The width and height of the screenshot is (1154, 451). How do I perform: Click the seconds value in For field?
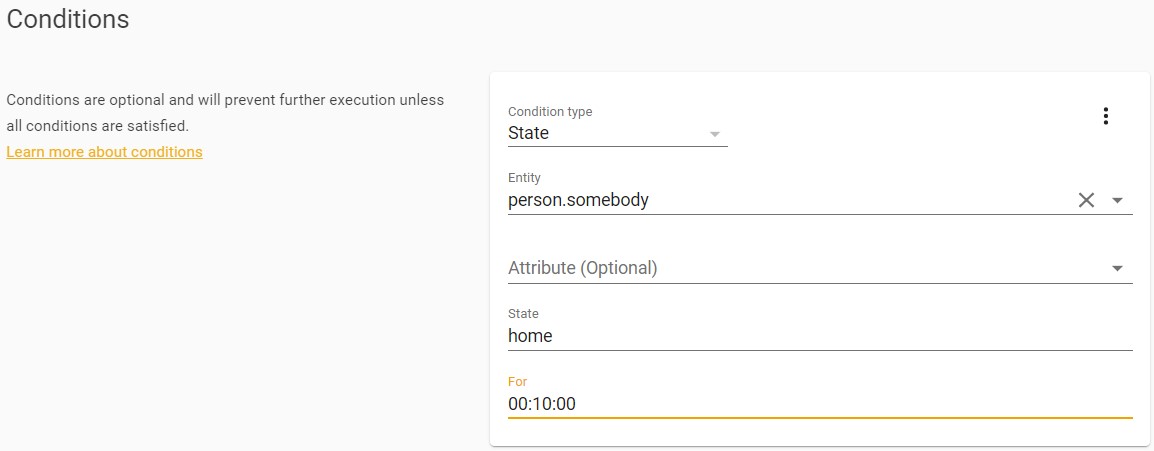(566, 404)
